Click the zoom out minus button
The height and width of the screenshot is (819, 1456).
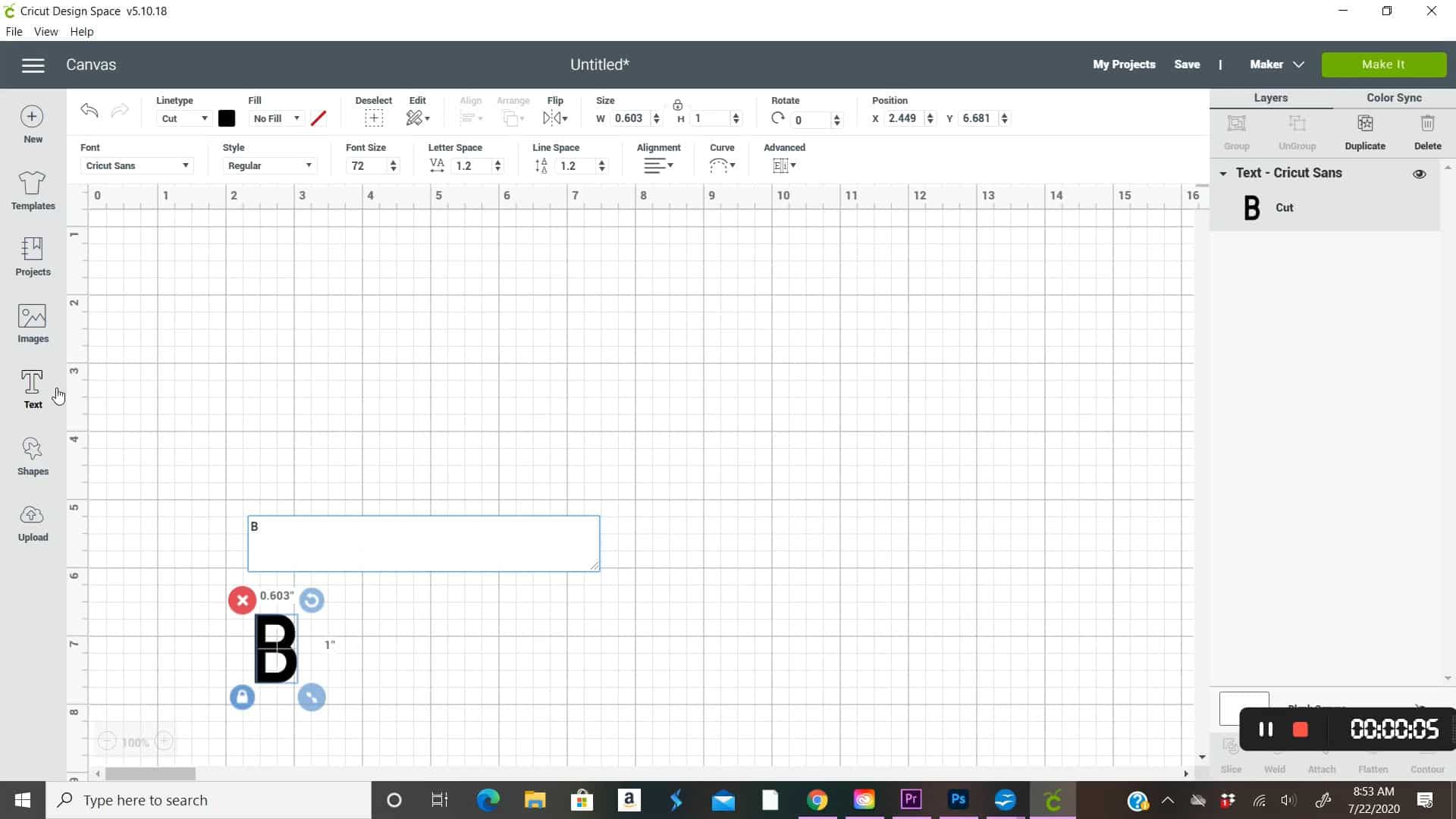point(107,742)
